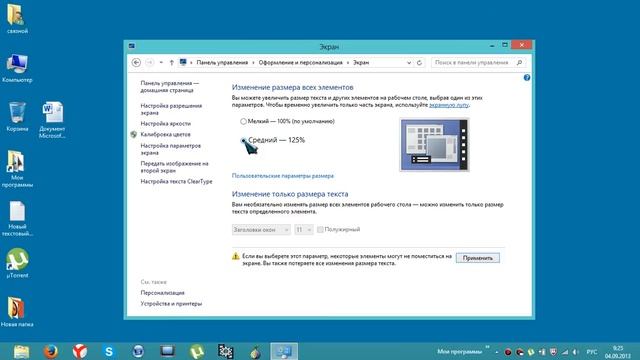The height and width of the screenshot is (360, 640).
Task: Open Компьютер desktop icon
Action: (x=17, y=68)
